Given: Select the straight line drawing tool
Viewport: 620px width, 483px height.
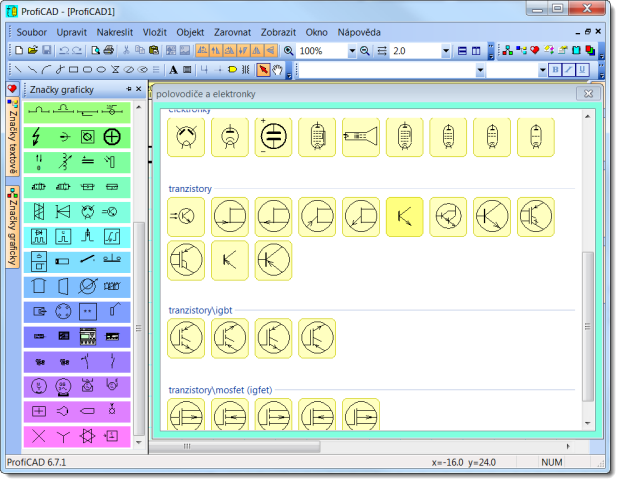Looking at the screenshot, I should coord(18,70).
